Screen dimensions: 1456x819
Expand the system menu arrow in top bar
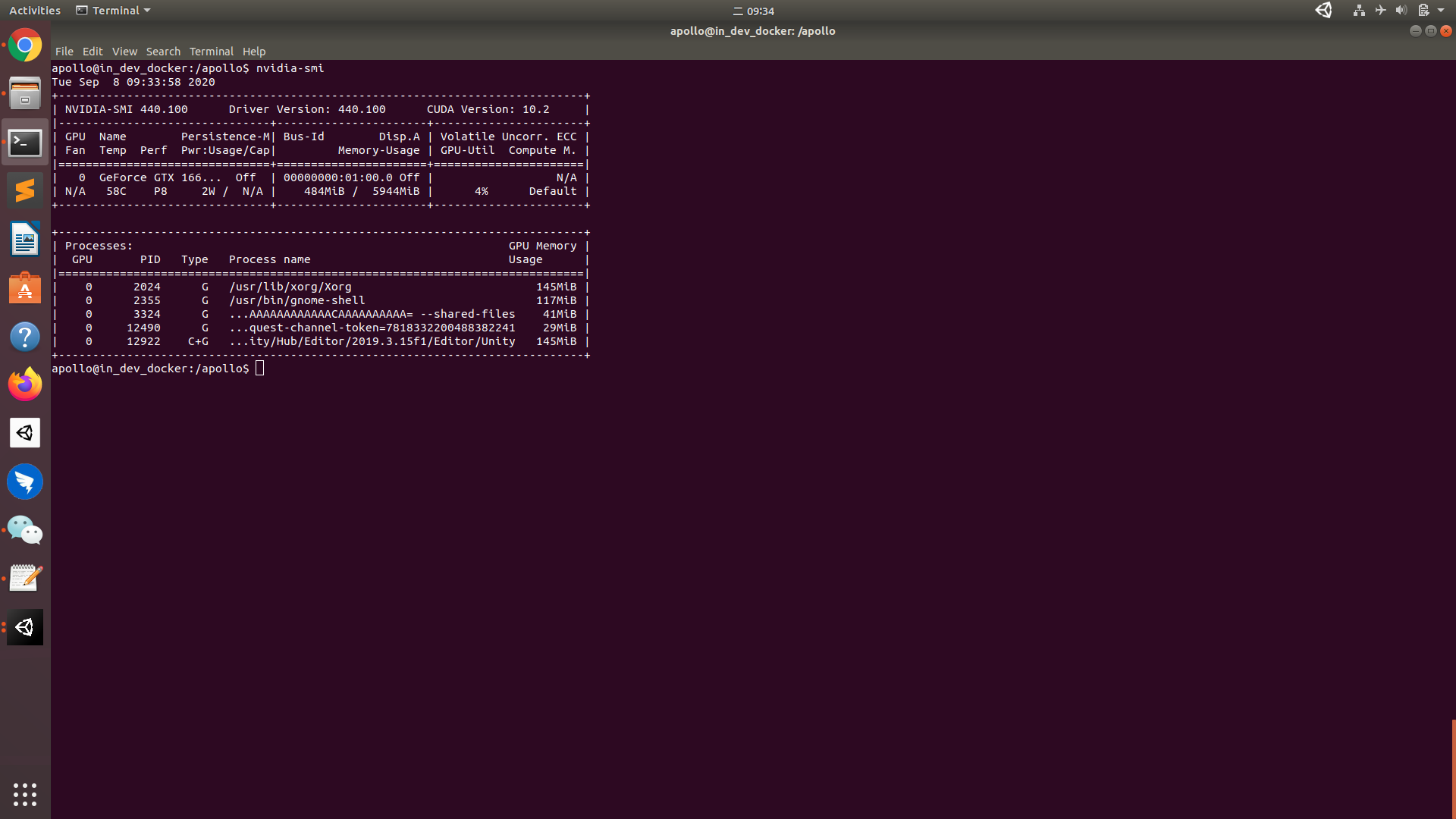pos(1441,11)
